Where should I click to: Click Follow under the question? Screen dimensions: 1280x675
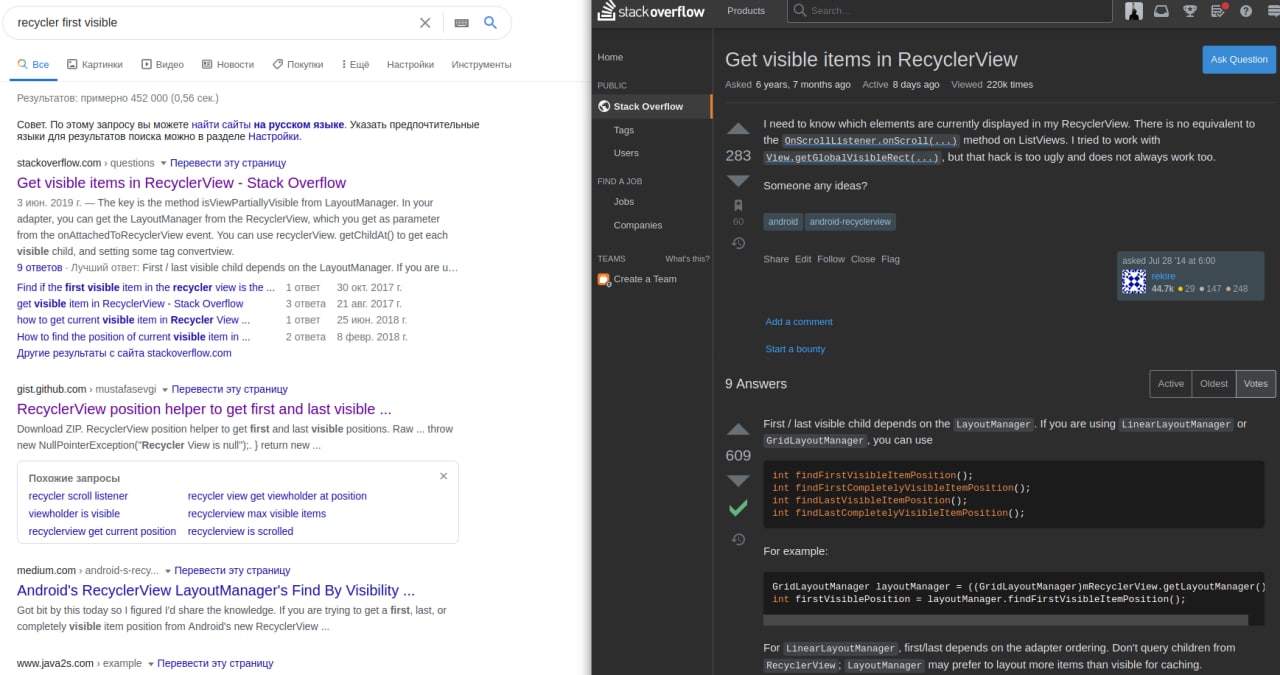[x=831, y=259]
